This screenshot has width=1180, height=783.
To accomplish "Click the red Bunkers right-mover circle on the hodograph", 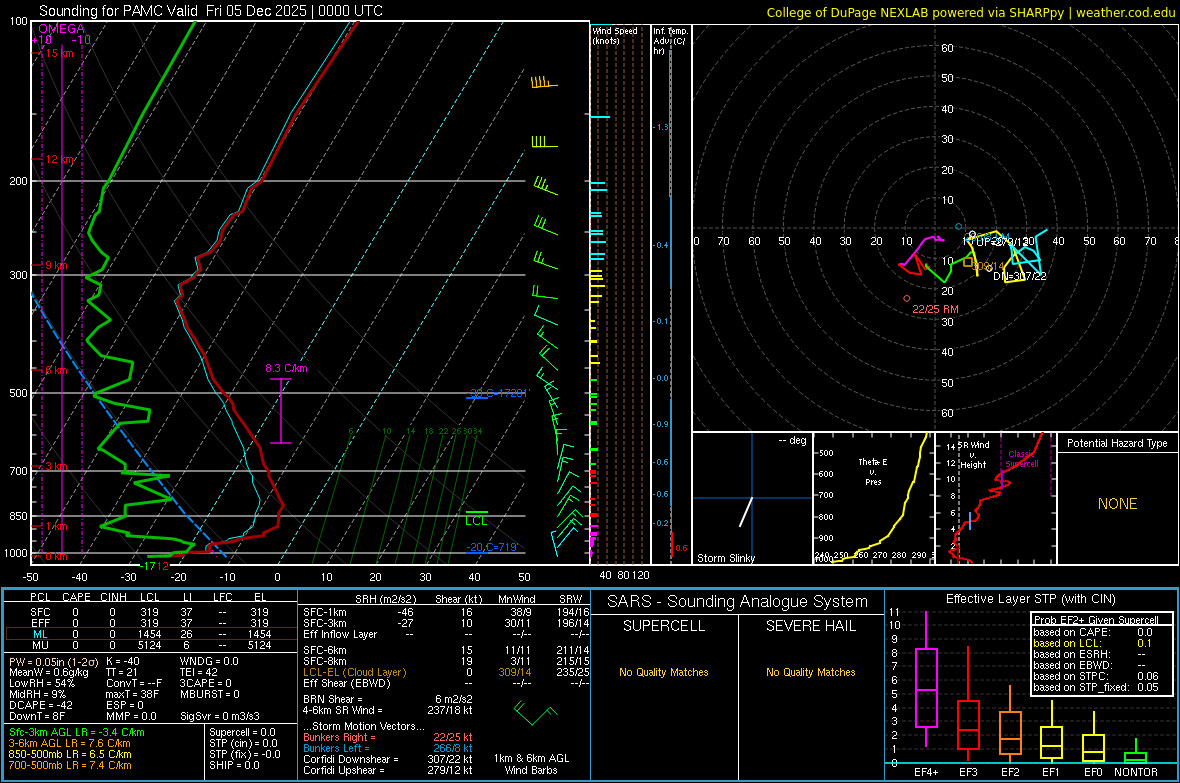I will coord(907,298).
